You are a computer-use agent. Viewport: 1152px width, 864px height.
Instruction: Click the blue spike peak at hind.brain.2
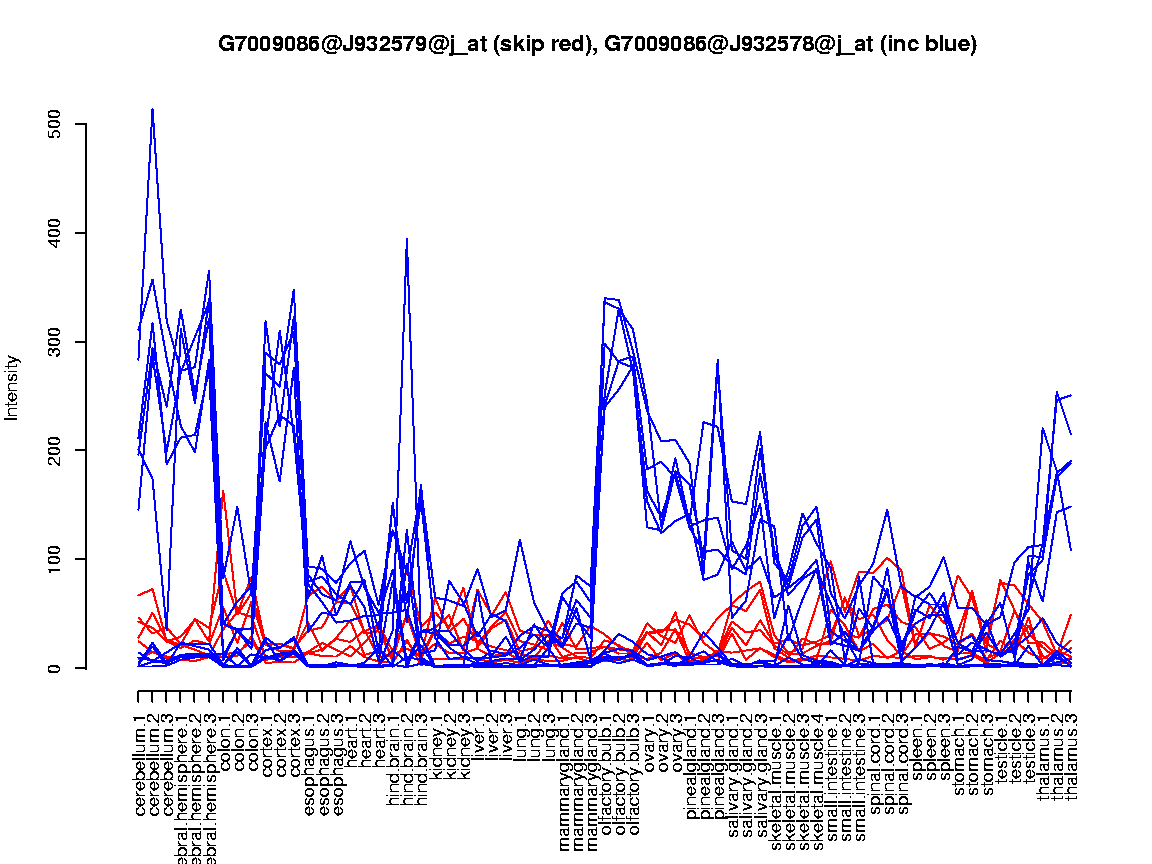point(407,239)
